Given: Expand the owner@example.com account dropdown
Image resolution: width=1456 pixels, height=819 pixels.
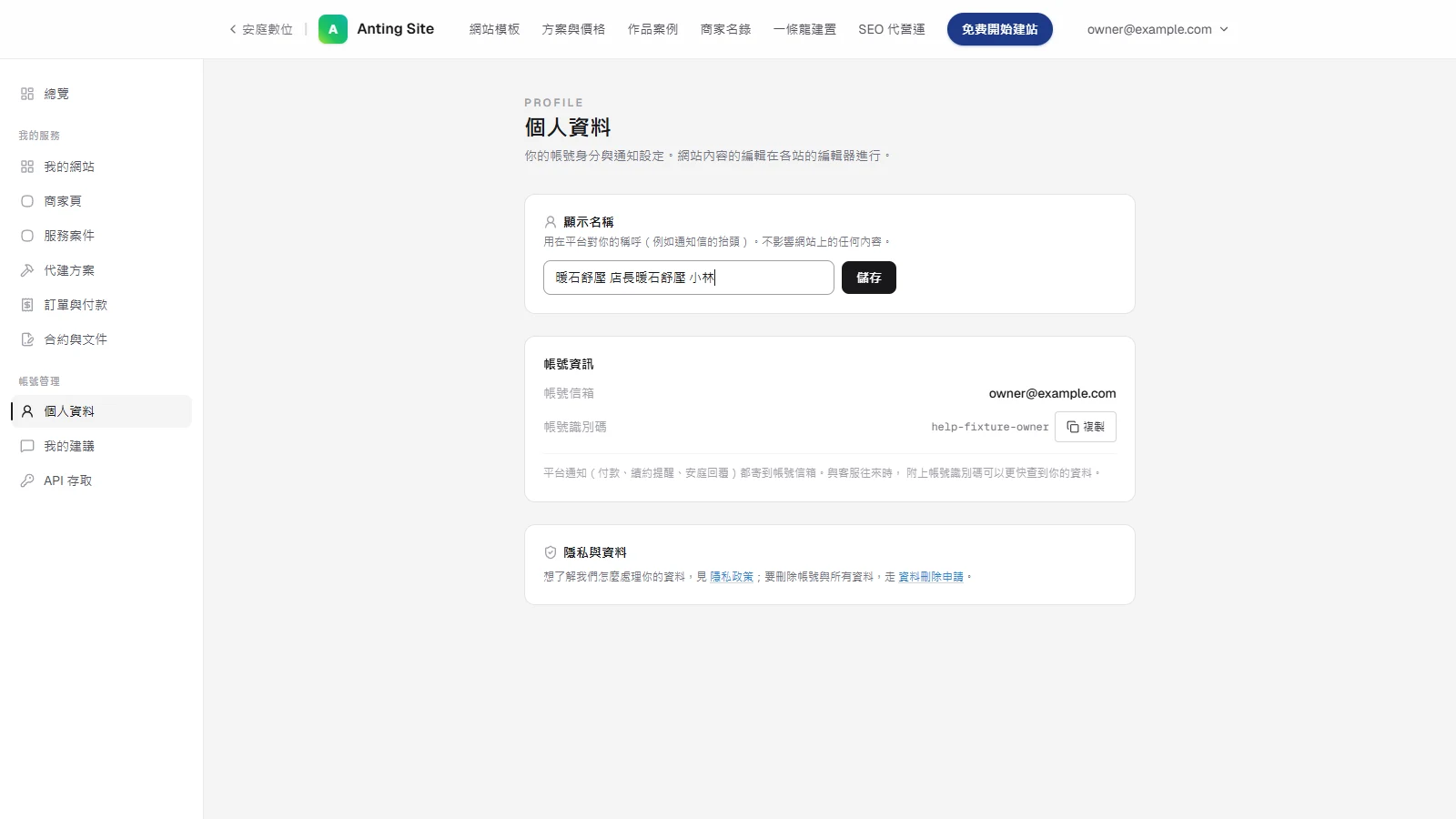Looking at the screenshot, I should tap(1158, 29).
